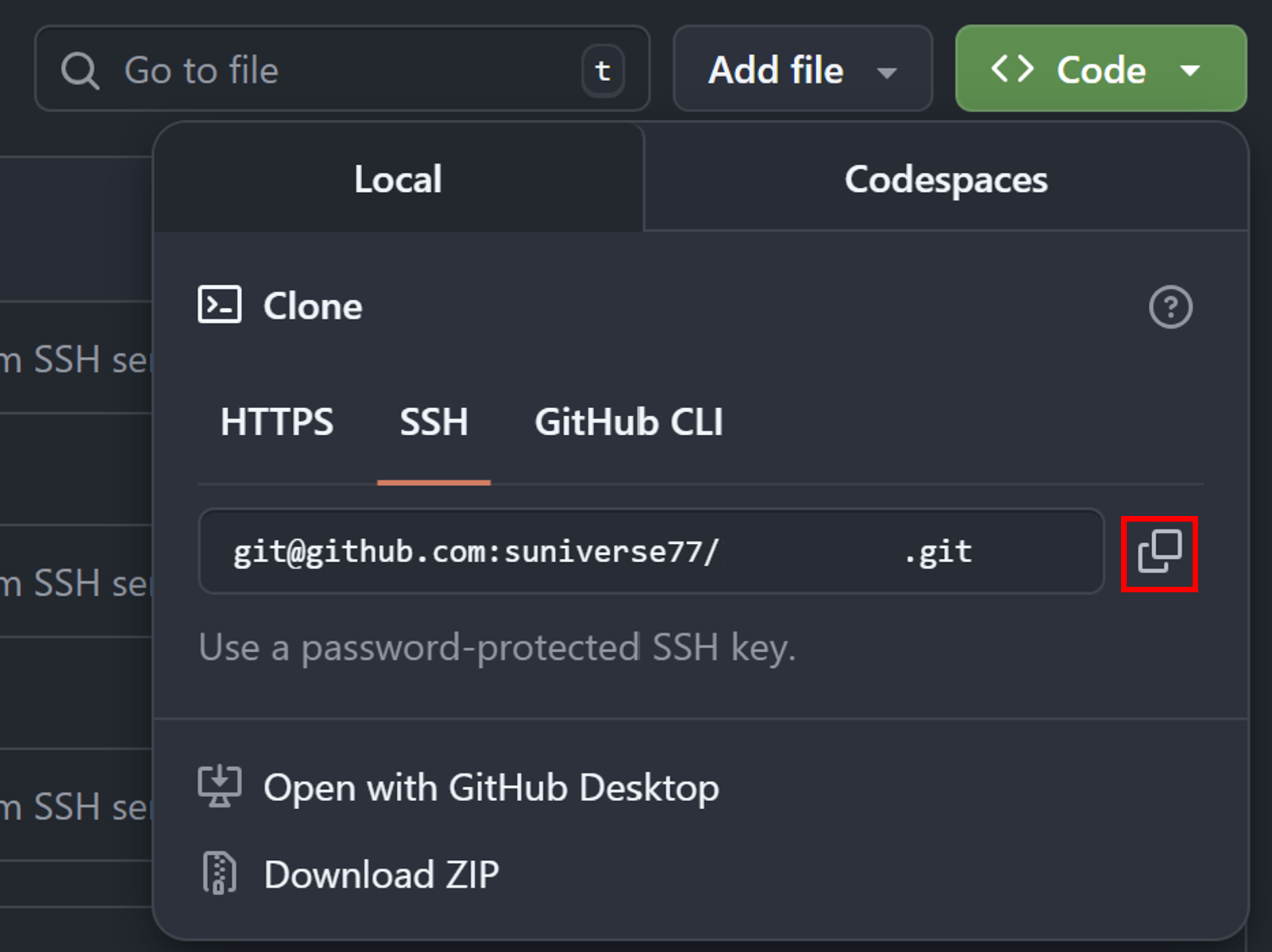This screenshot has width=1272, height=952.
Task: Click the terminal icon beside Clone
Action: [x=219, y=305]
